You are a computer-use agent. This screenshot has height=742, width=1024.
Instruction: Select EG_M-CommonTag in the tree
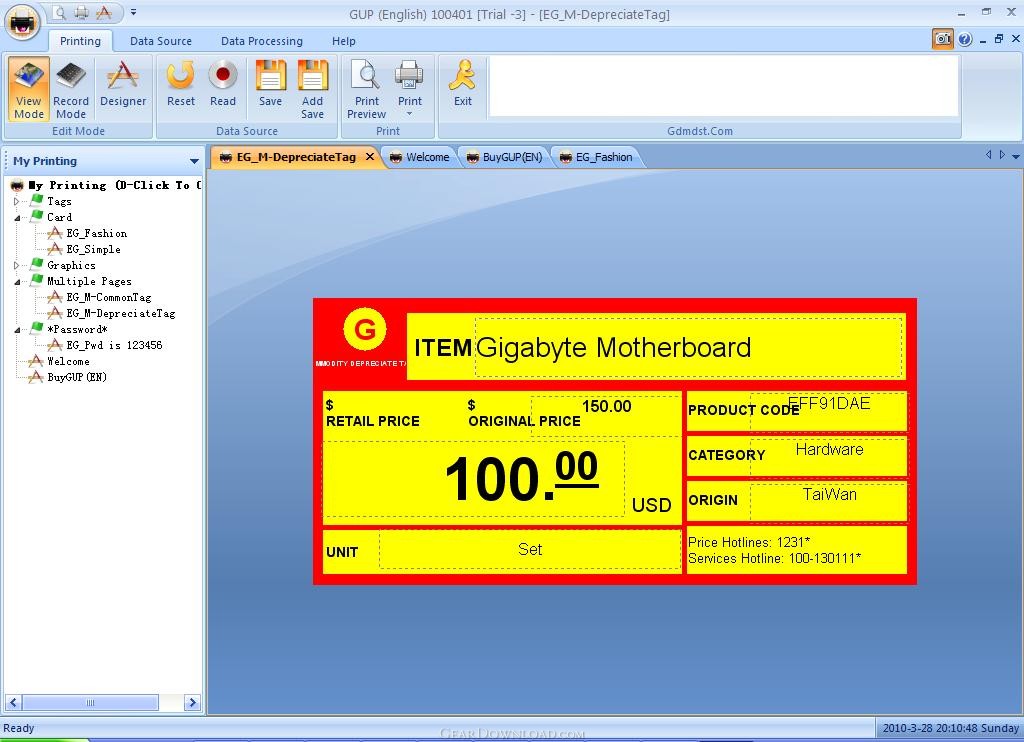[108, 297]
